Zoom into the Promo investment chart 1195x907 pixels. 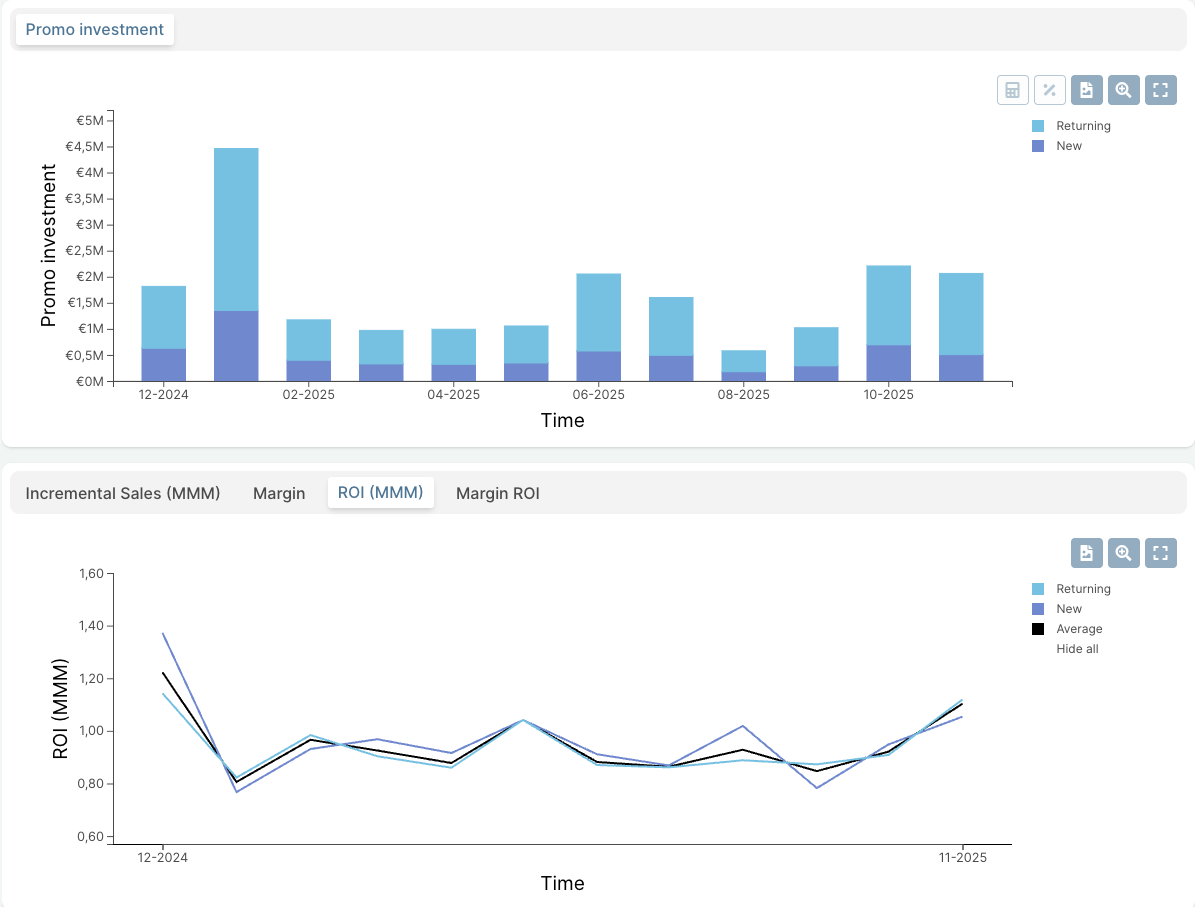pos(1123,90)
